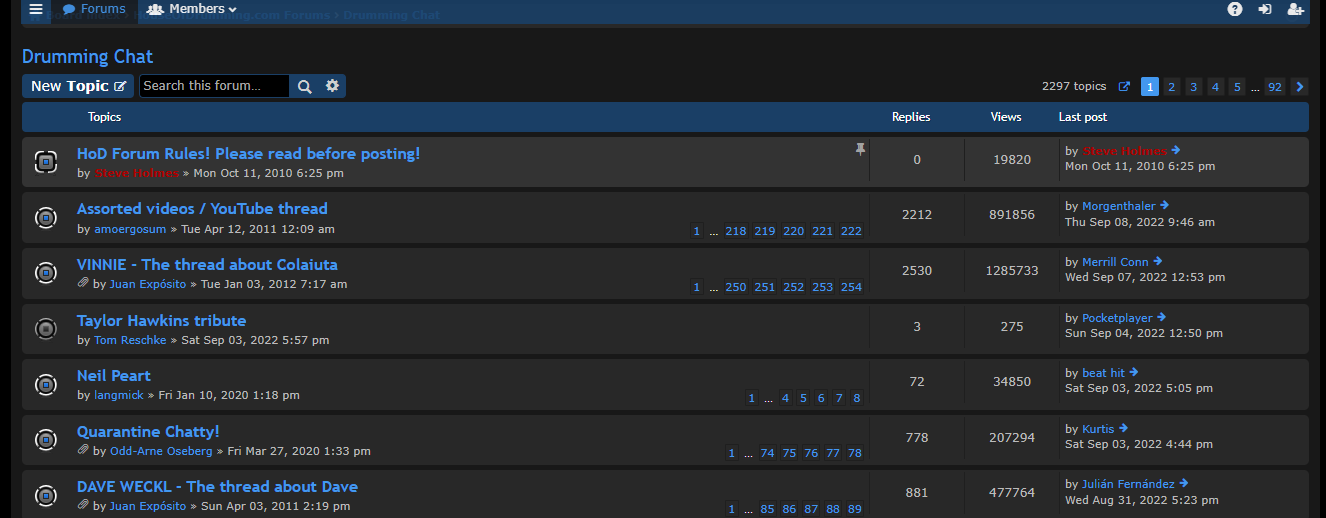
Task: Click the Views column header
Action: click(x=1006, y=117)
